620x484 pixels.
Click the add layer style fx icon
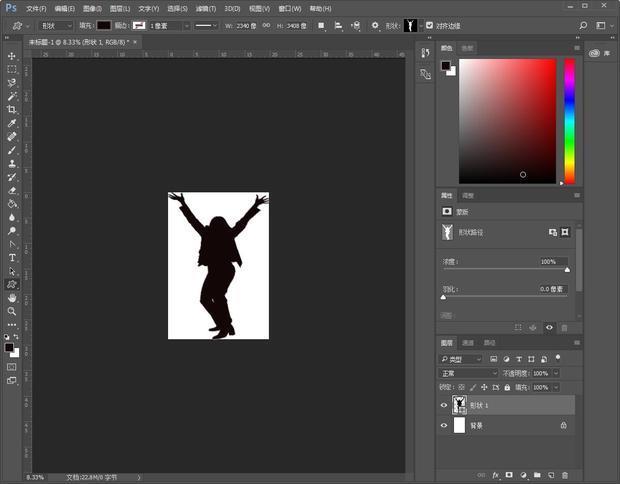click(x=495, y=475)
